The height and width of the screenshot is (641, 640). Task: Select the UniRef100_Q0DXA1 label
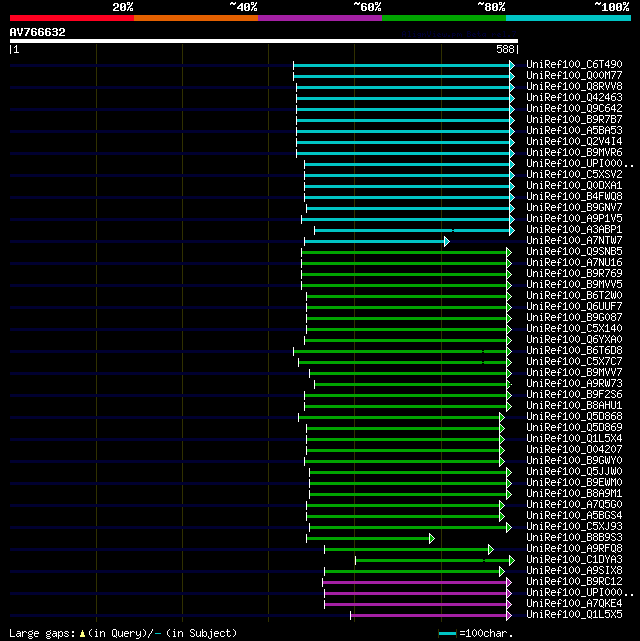[x=574, y=186]
